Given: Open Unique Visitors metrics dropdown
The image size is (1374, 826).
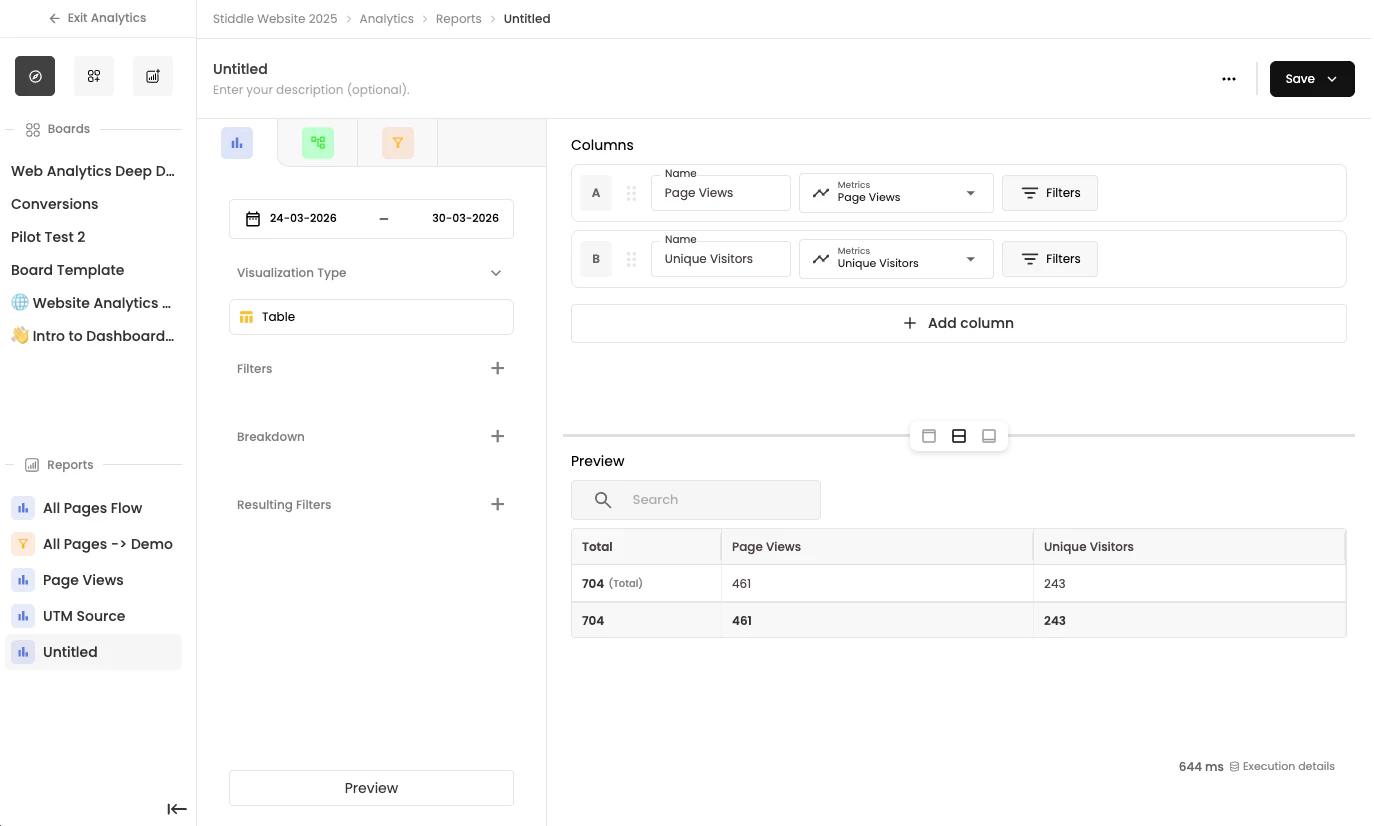Looking at the screenshot, I should point(896,259).
